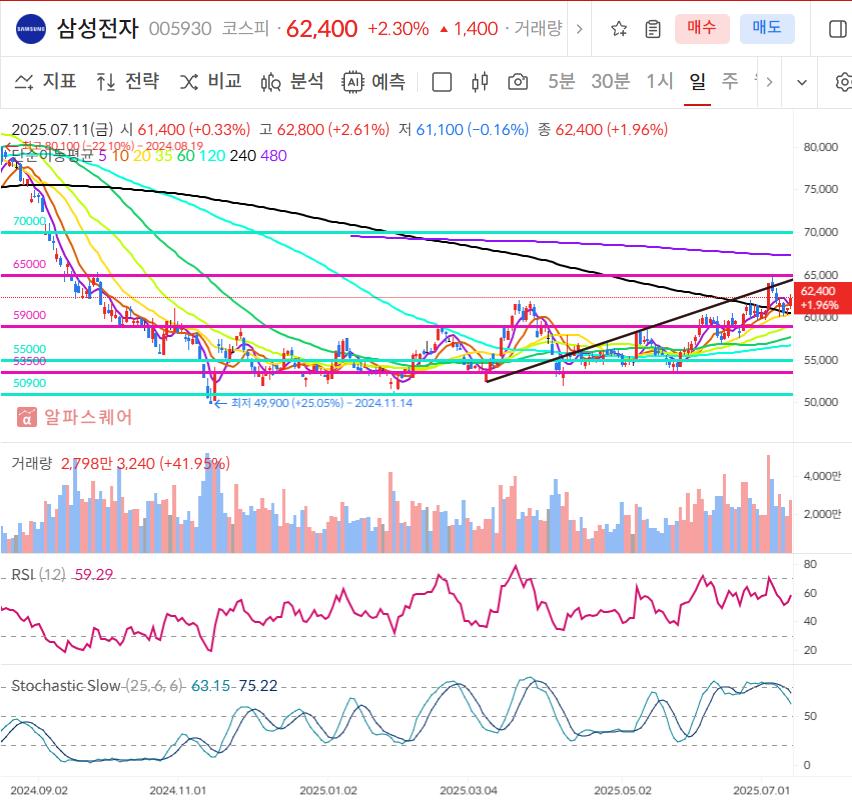
Task: Toggle the side panel layout icon
Action: (x=837, y=29)
